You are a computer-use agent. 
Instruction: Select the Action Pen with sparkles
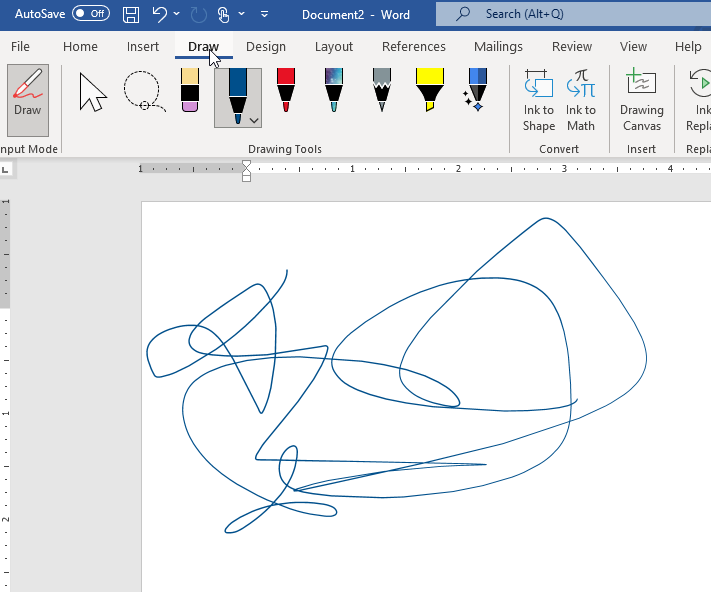coord(477,90)
